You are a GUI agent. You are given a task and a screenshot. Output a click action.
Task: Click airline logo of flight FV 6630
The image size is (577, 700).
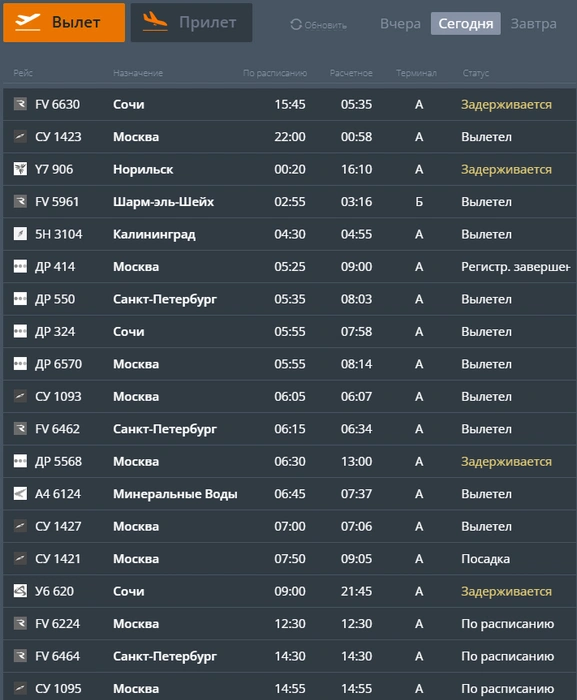[x=20, y=104]
